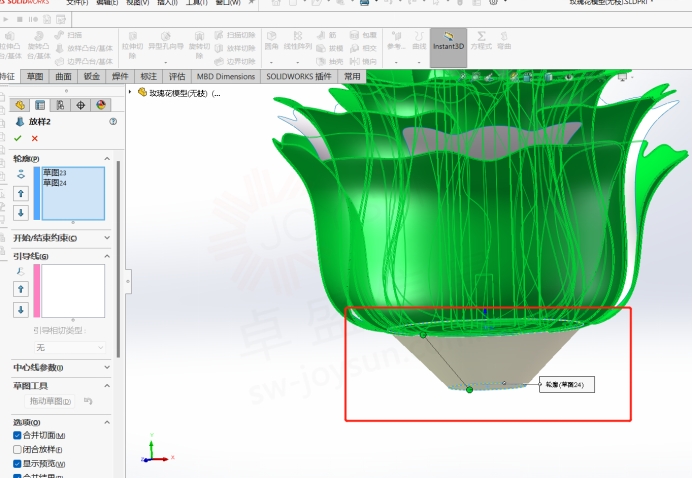
Task: Confirm the loft with the green checkmark
Action: pos(18,138)
